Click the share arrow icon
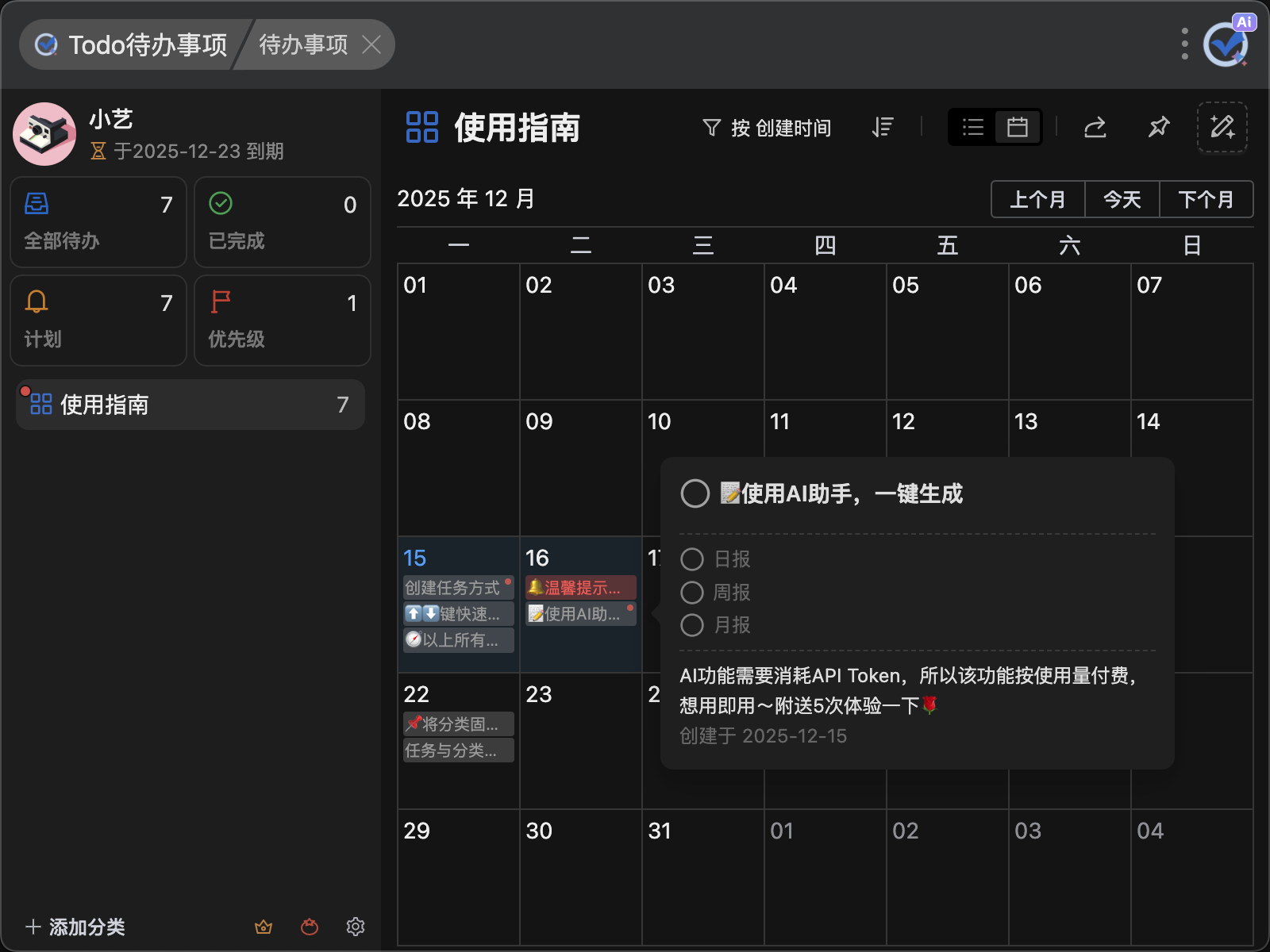The image size is (1270, 952). coord(1095,127)
